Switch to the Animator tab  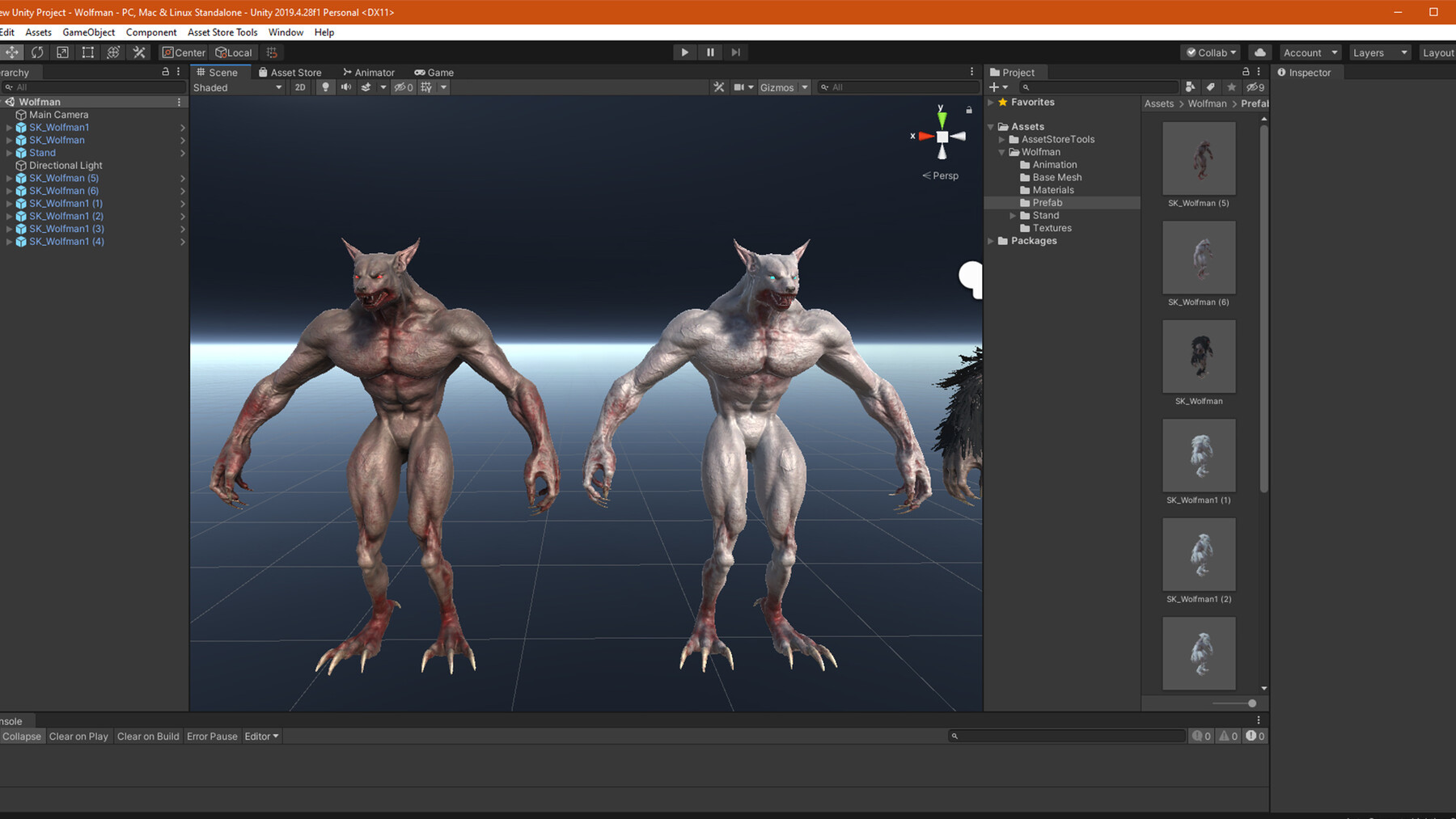(x=369, y=72)
